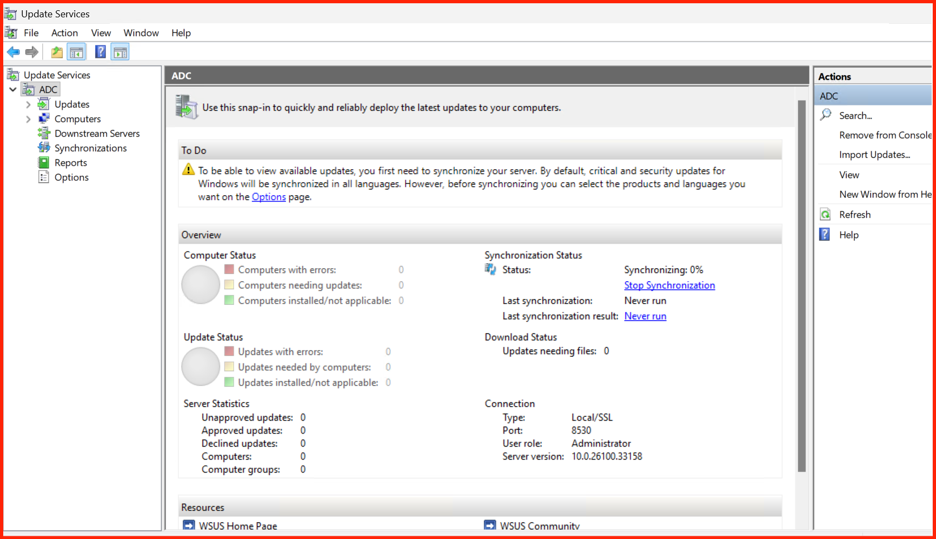The width and height of the screenshot is (936, 539).
Task: Click the Synchronizations node icon
Action: click(44, 147)
